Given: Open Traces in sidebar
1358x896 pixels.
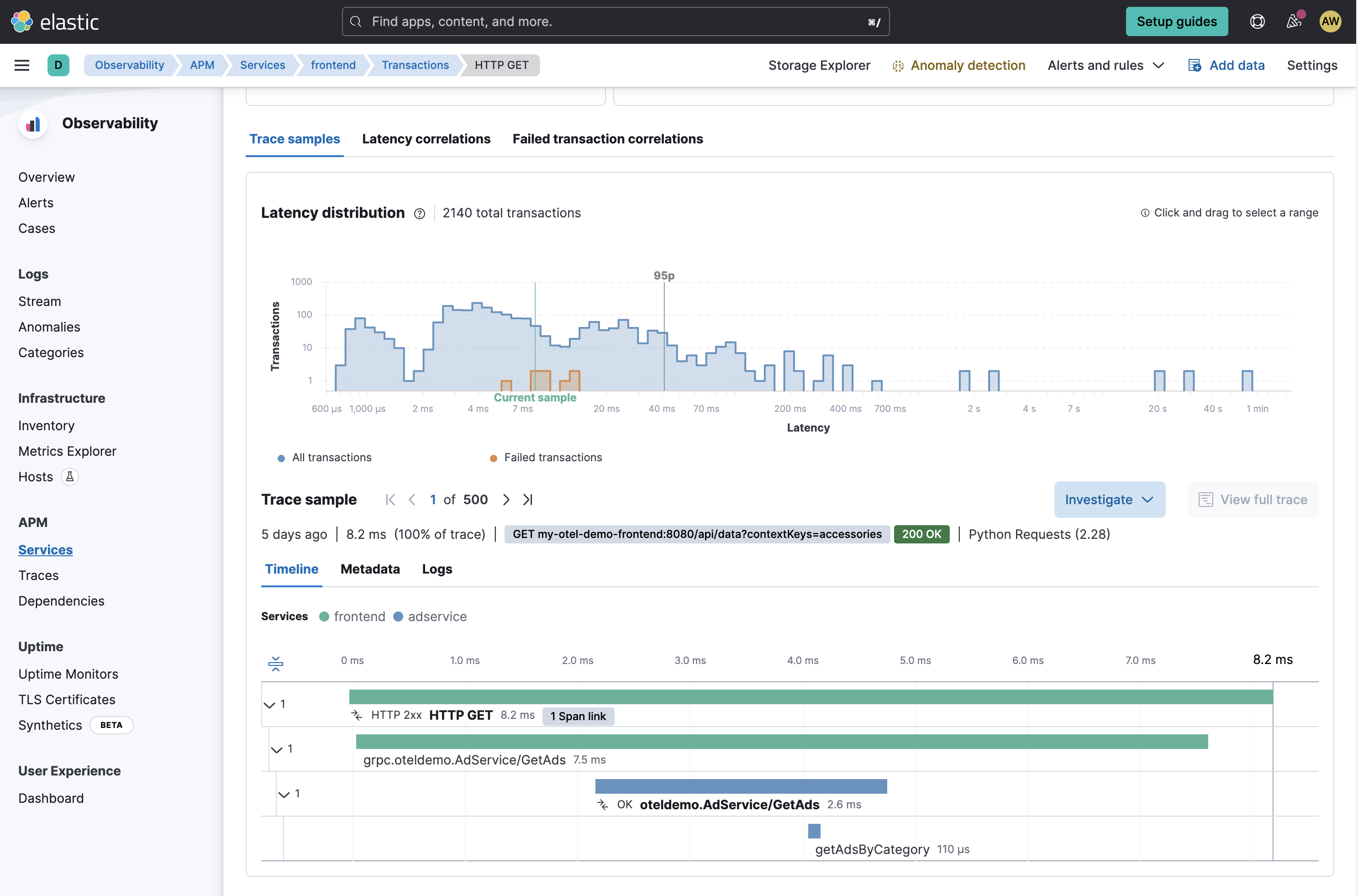Looking at the screenshot, I should [x=38, y=575].
